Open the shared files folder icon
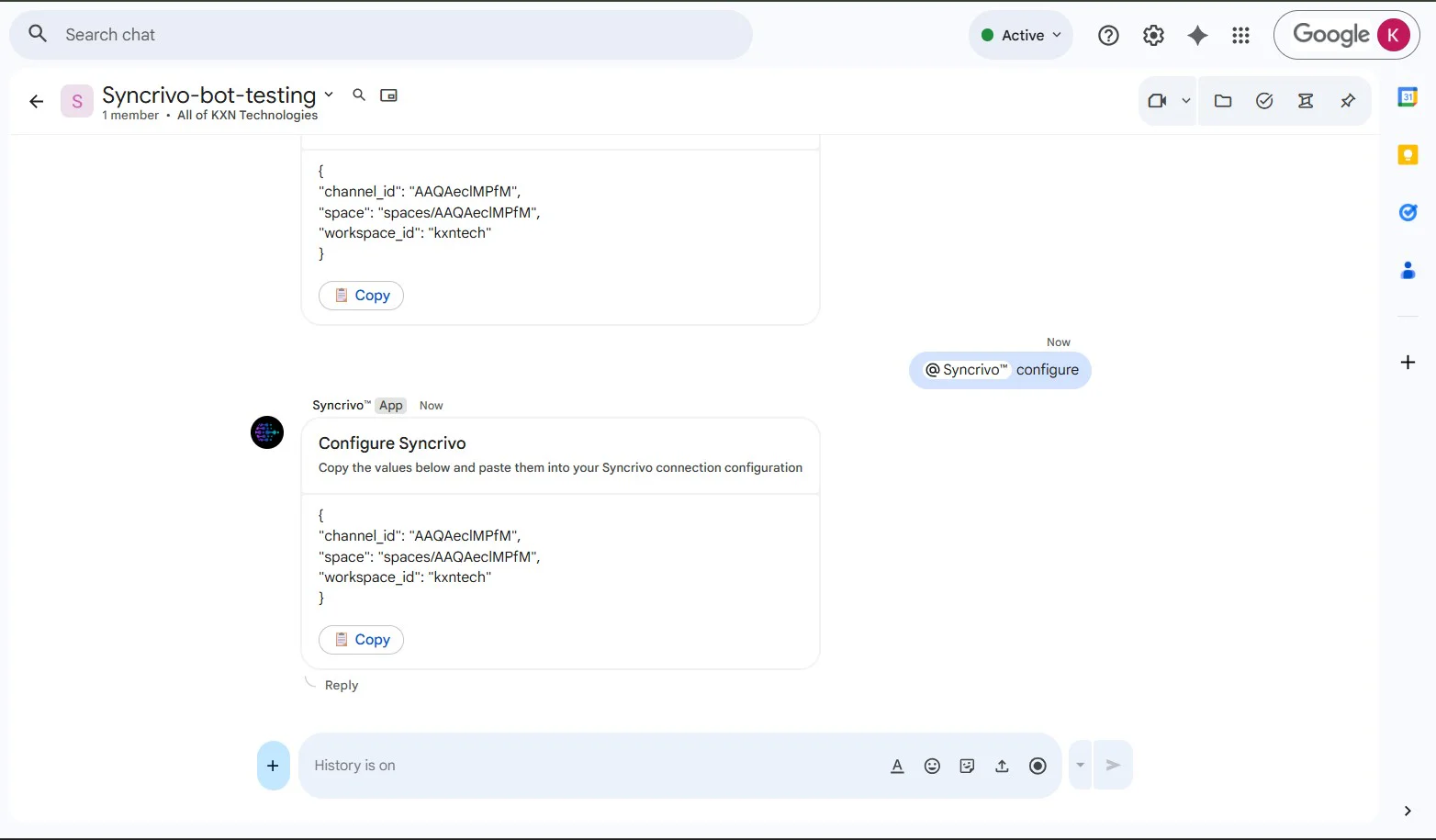This screenshot has width=1436, height=840. (x=1223, y=101)
